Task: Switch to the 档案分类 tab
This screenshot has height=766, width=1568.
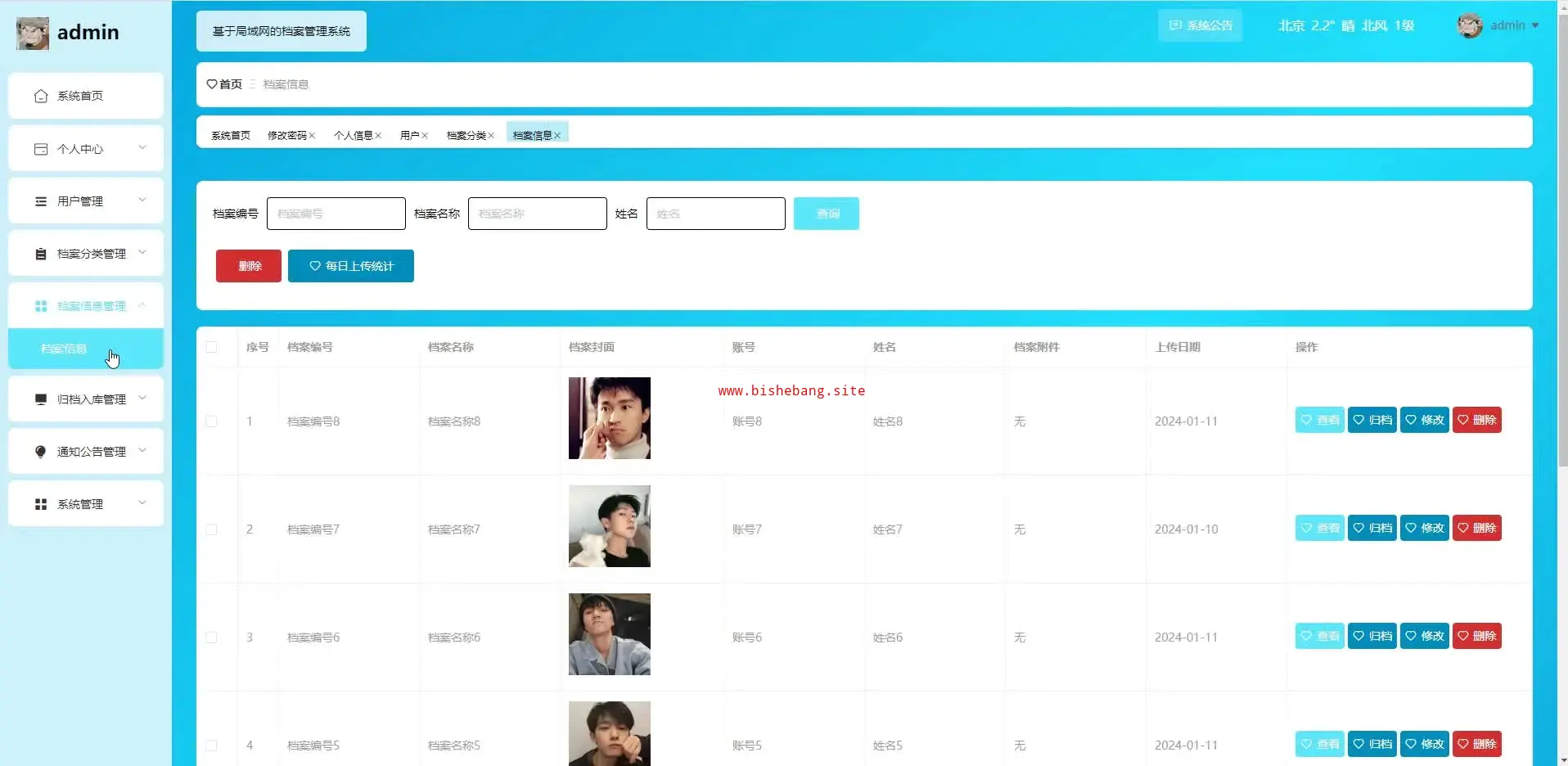Action: [466, 136]
